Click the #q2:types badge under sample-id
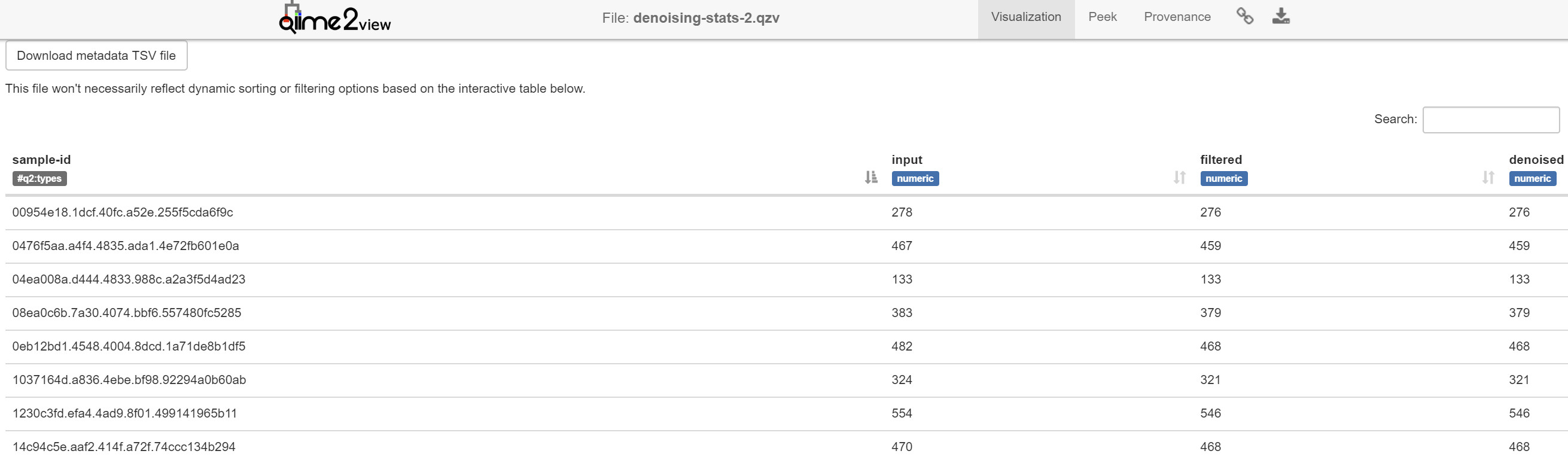Viewport: 1568px width, 463px height. click(x=39, y=178)
